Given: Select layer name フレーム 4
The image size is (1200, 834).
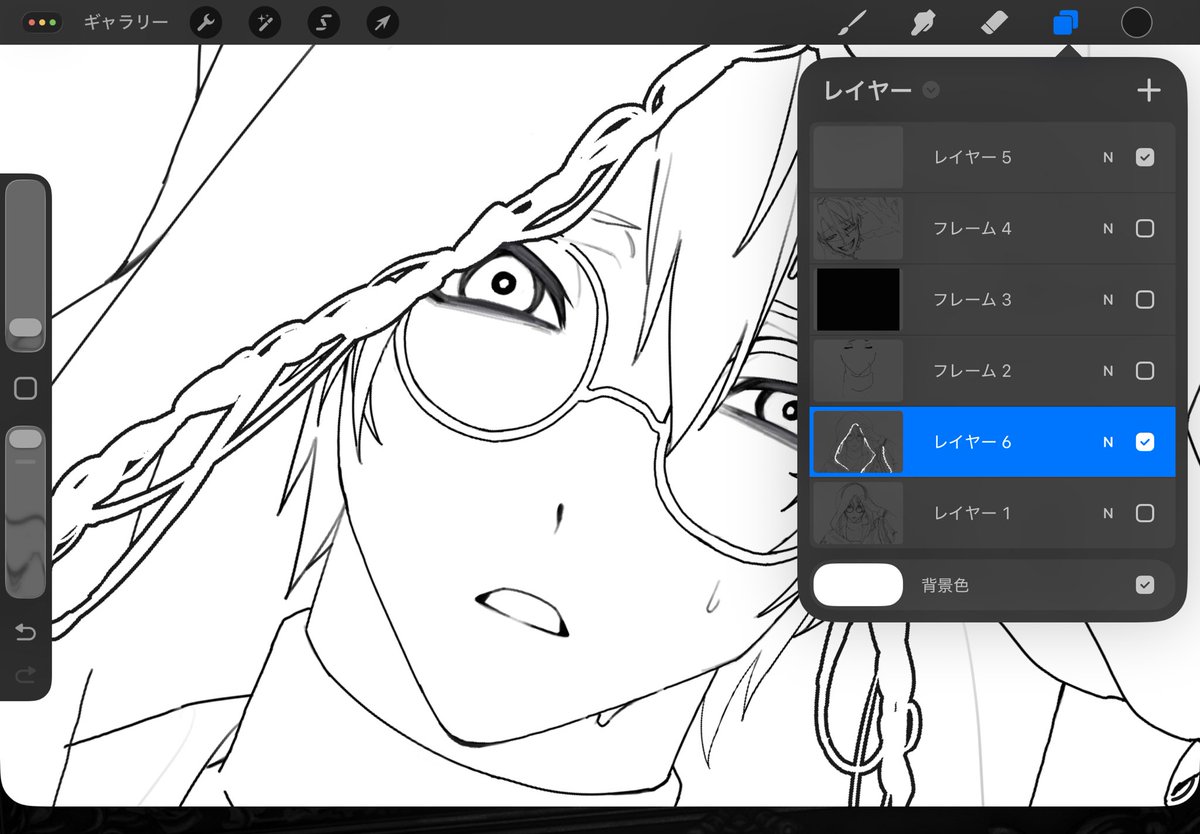Looking at the screenshot, I should click(973, 229).
